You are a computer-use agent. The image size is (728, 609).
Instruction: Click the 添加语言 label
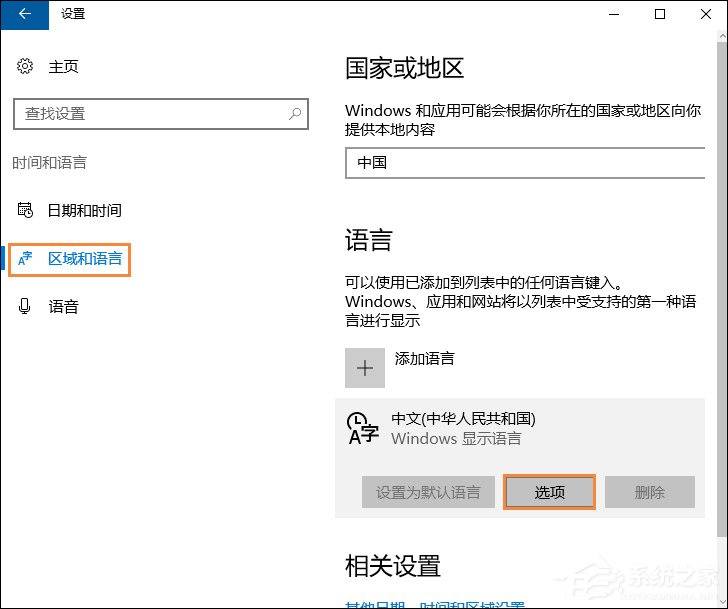click(424, 358)
